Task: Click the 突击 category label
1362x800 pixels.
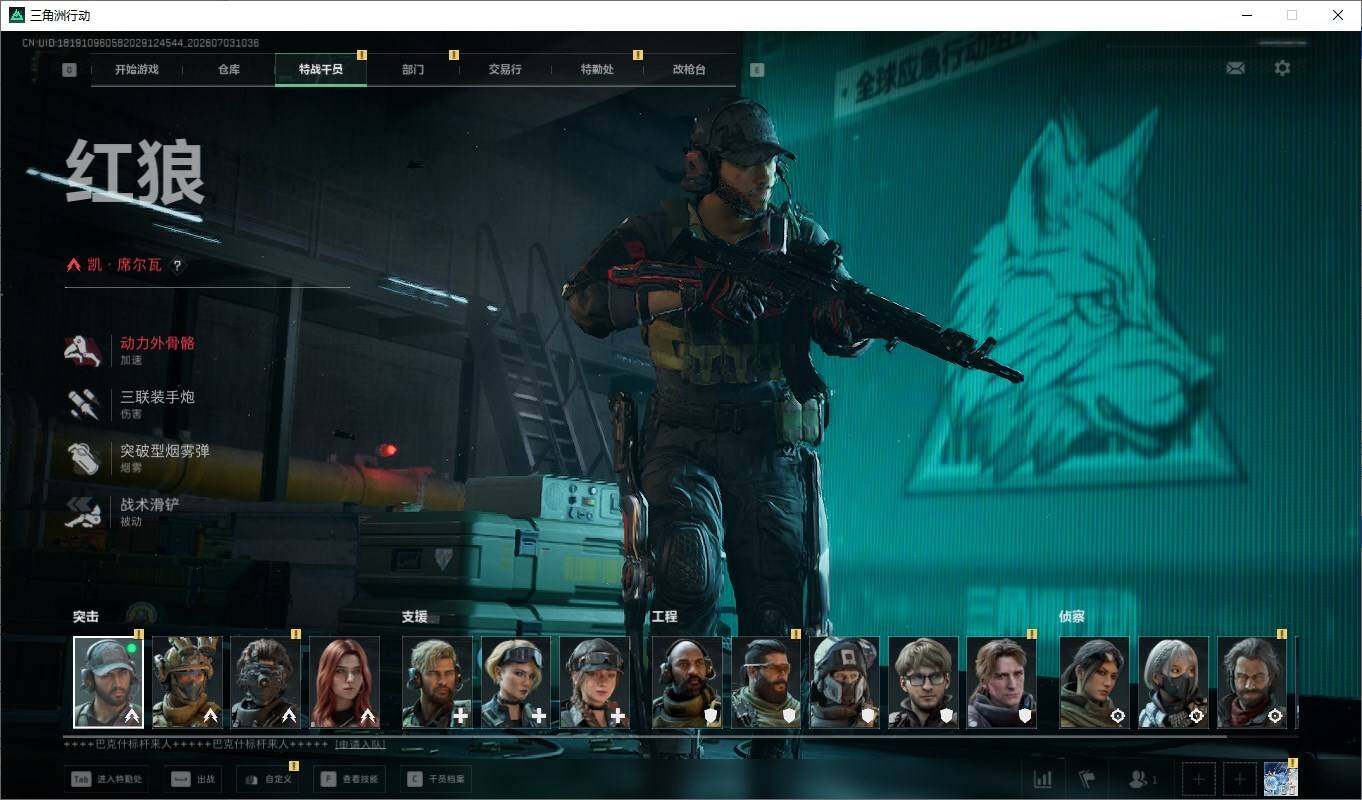Action: 86,617
